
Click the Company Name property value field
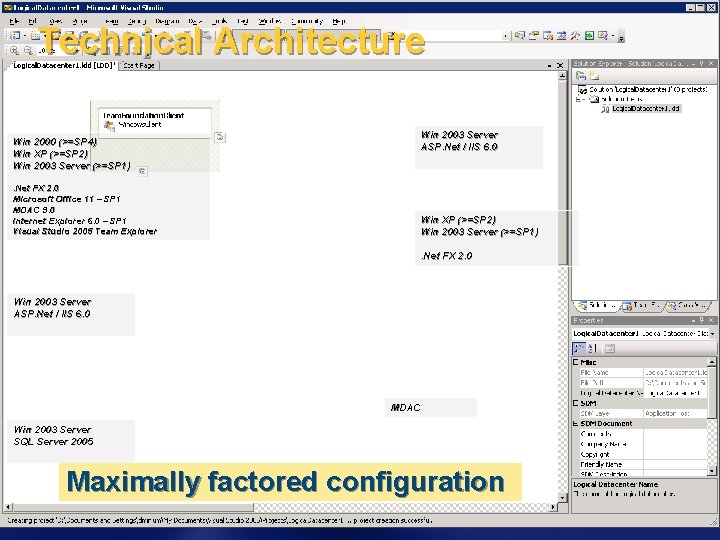(x=675, y=444)
